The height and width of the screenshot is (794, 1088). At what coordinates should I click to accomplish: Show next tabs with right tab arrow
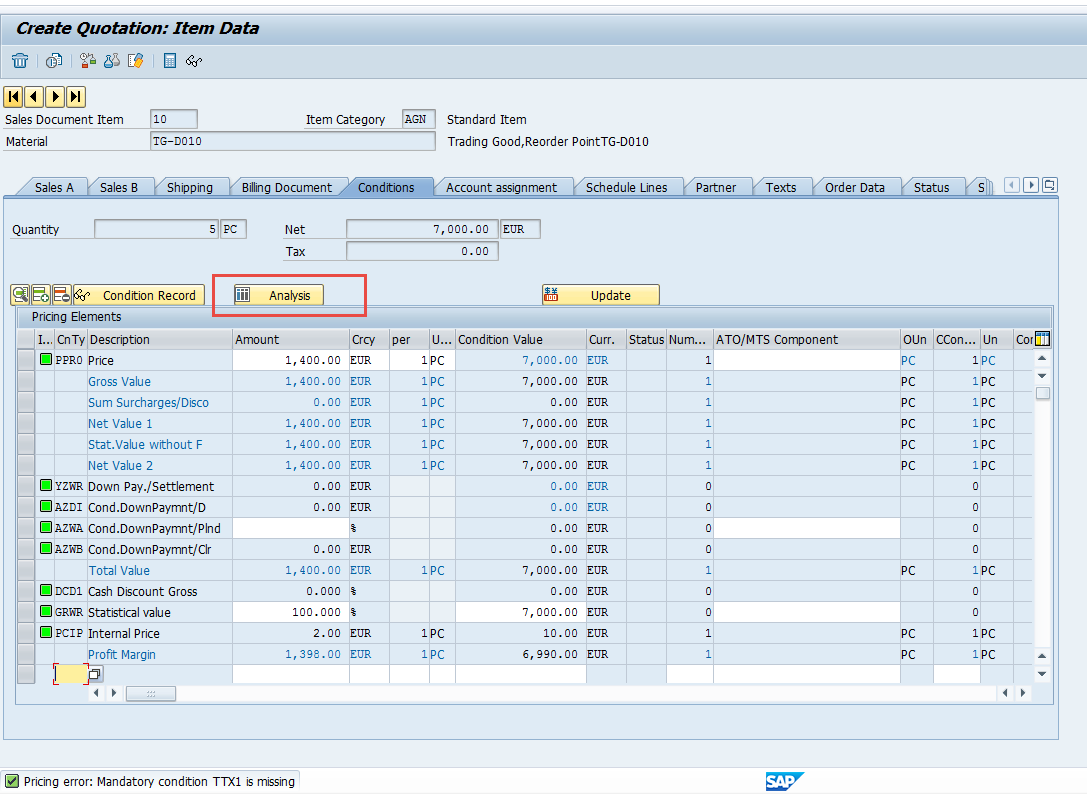1031,185
